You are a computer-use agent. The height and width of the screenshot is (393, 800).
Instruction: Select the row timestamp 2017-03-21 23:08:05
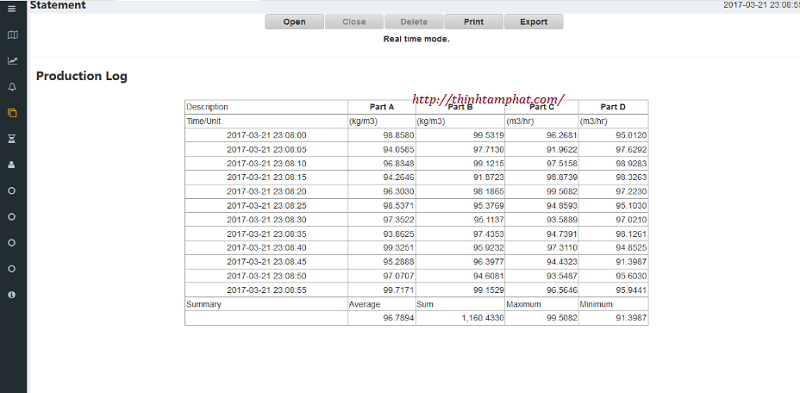[x=266, y=150]
